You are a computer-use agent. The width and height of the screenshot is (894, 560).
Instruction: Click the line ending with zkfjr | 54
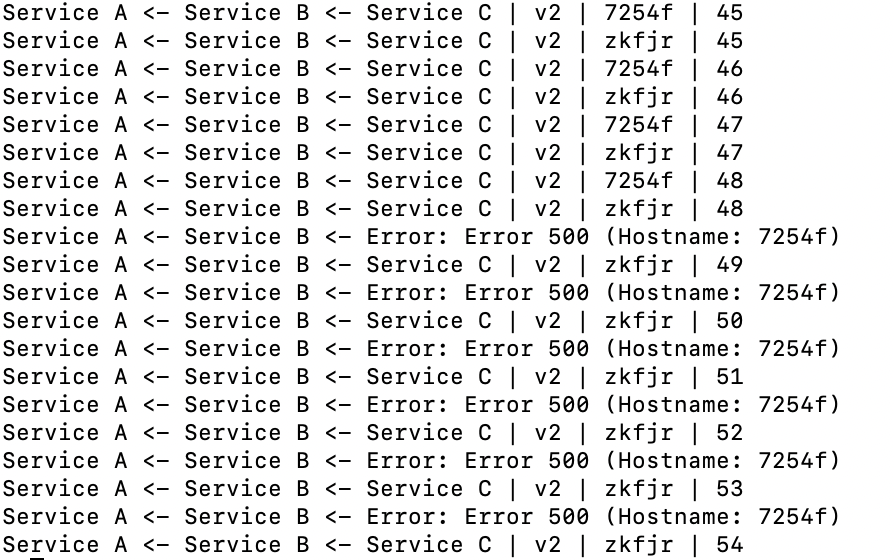pos(373,545)
